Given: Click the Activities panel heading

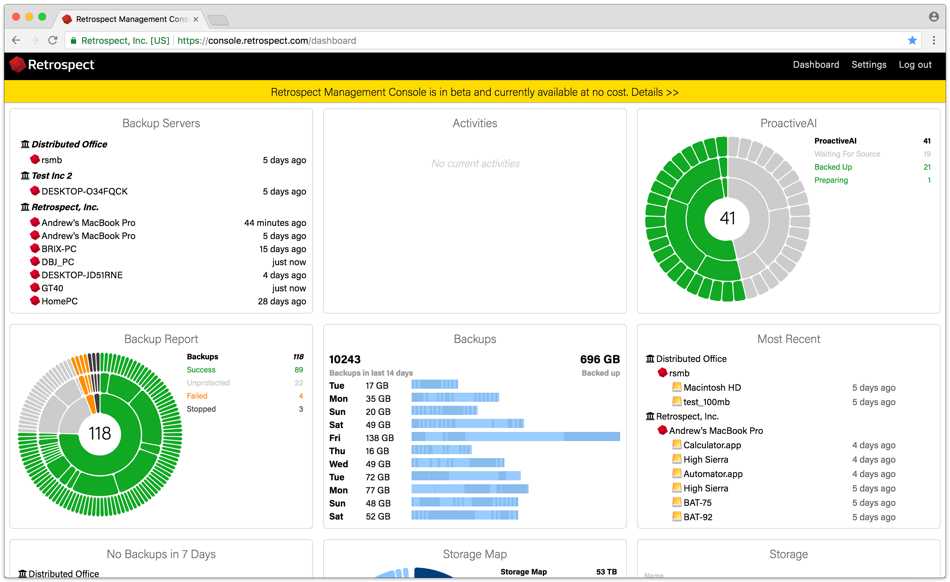Looking at the screenshot, I should 474,124.
